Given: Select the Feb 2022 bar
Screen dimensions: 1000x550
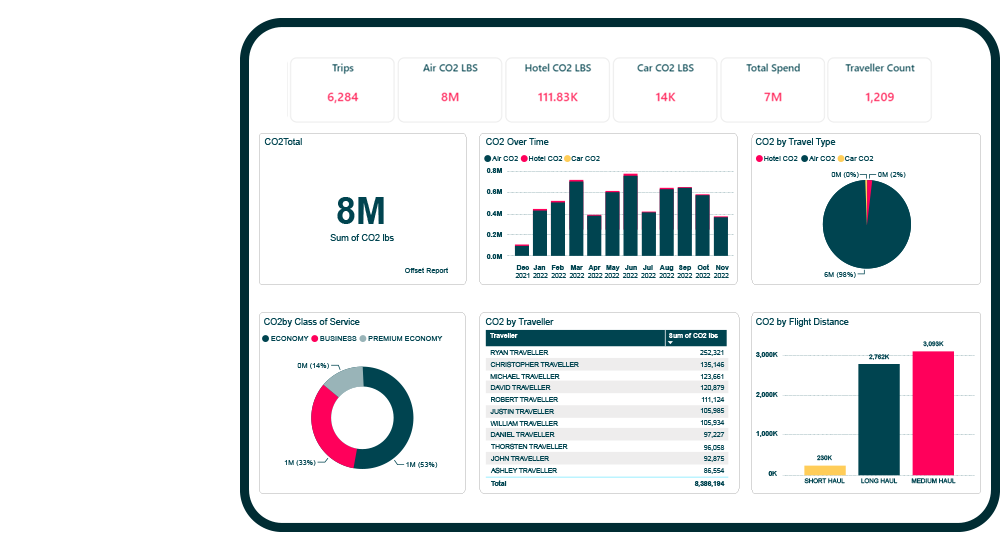Looking at the screenshot, I should (x=558, y=228).
